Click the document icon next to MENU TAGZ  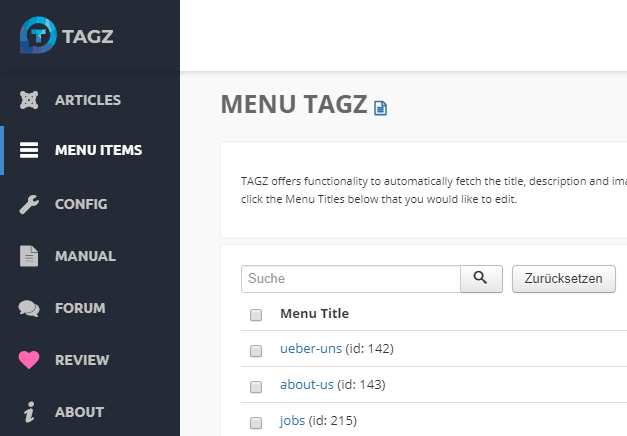click(380, 107)
